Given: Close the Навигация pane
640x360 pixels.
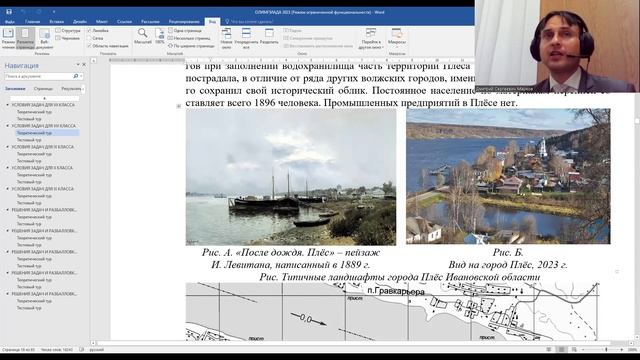Looking at the screenshot, I should [84, 65].
